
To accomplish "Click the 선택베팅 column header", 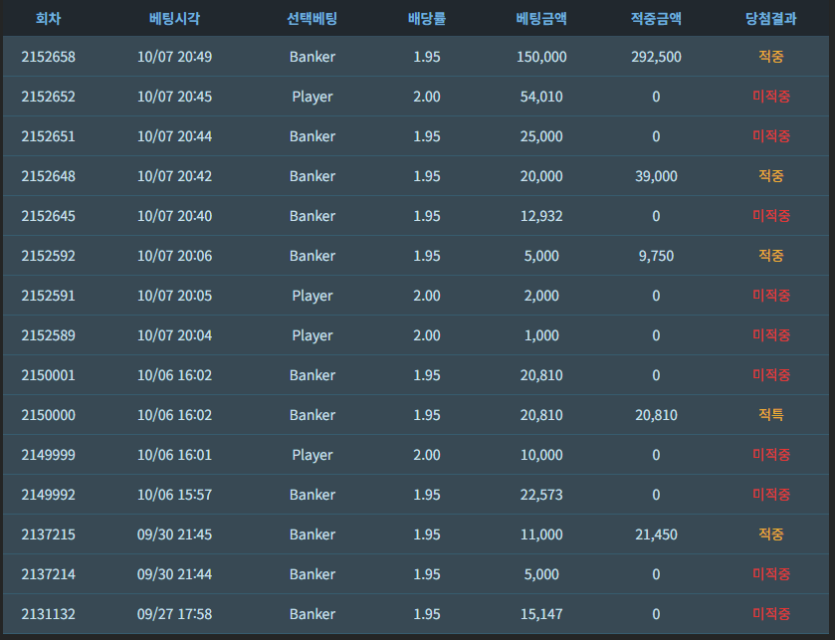I will (x=312, y=19).
